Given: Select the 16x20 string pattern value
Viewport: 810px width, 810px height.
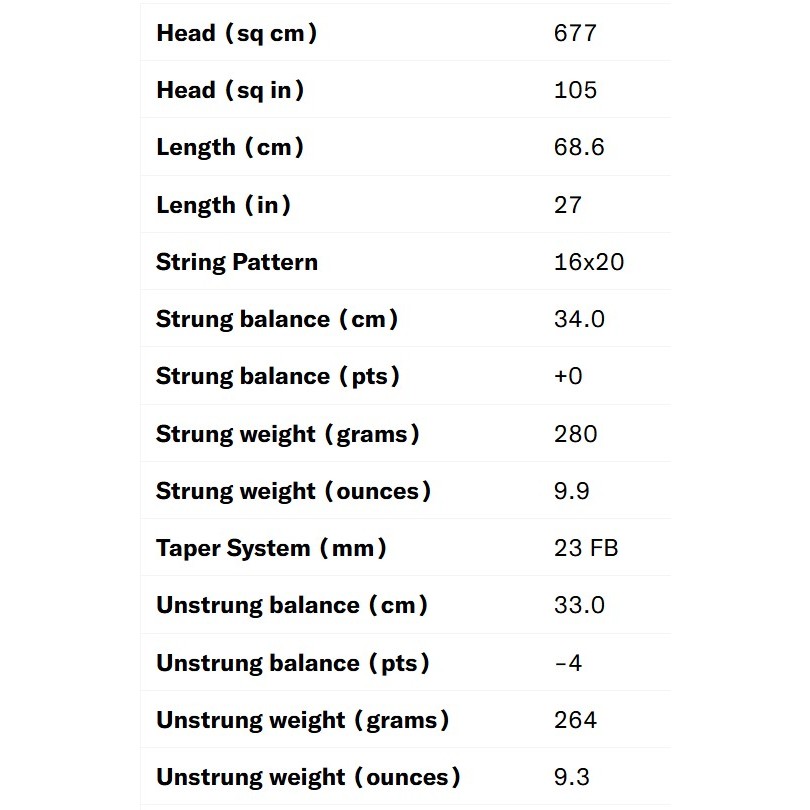Looking at the screenshot, I should tap(589, 262).
